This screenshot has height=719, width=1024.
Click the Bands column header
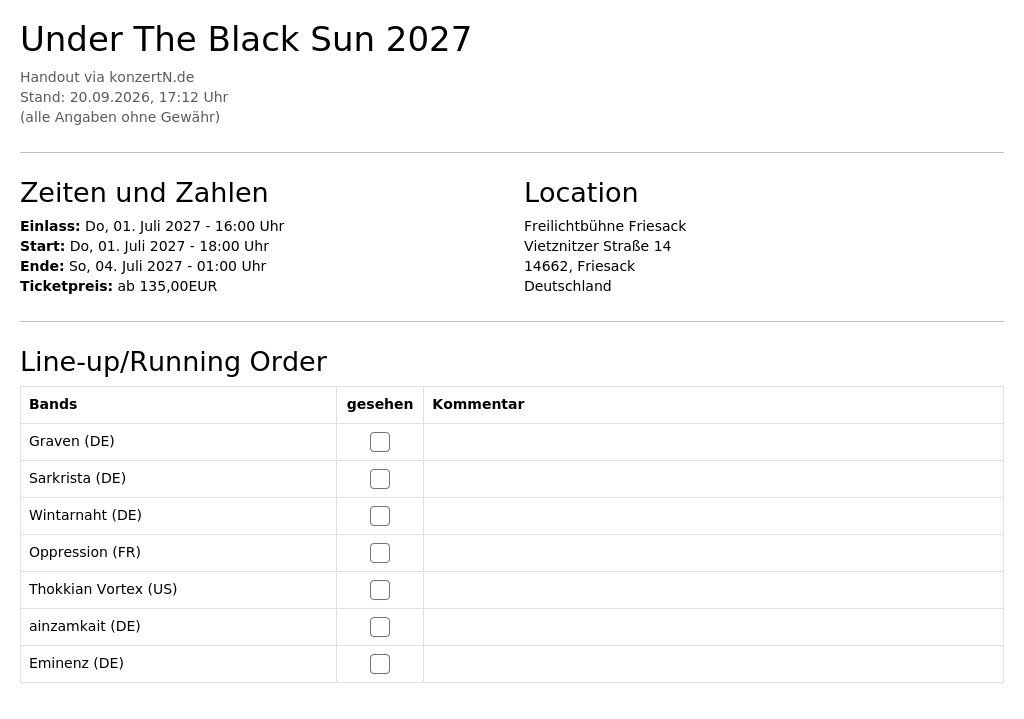53,404
